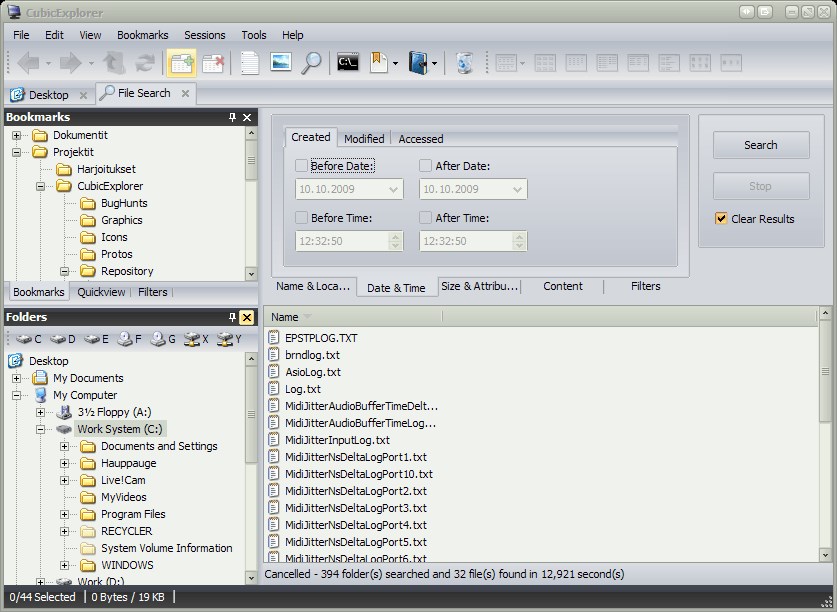Select the Hauppauge folder in tree
837x612 pixels.
129,463
